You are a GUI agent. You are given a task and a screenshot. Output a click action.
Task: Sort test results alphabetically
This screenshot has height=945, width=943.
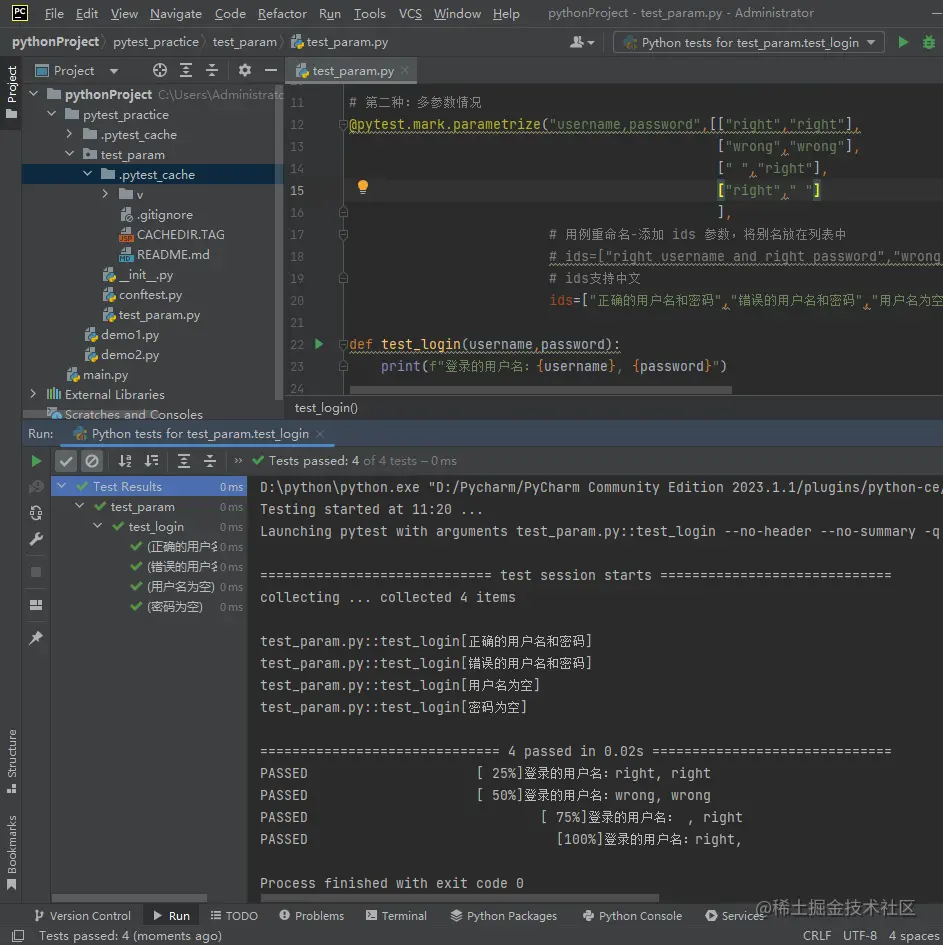pos(125,461)
